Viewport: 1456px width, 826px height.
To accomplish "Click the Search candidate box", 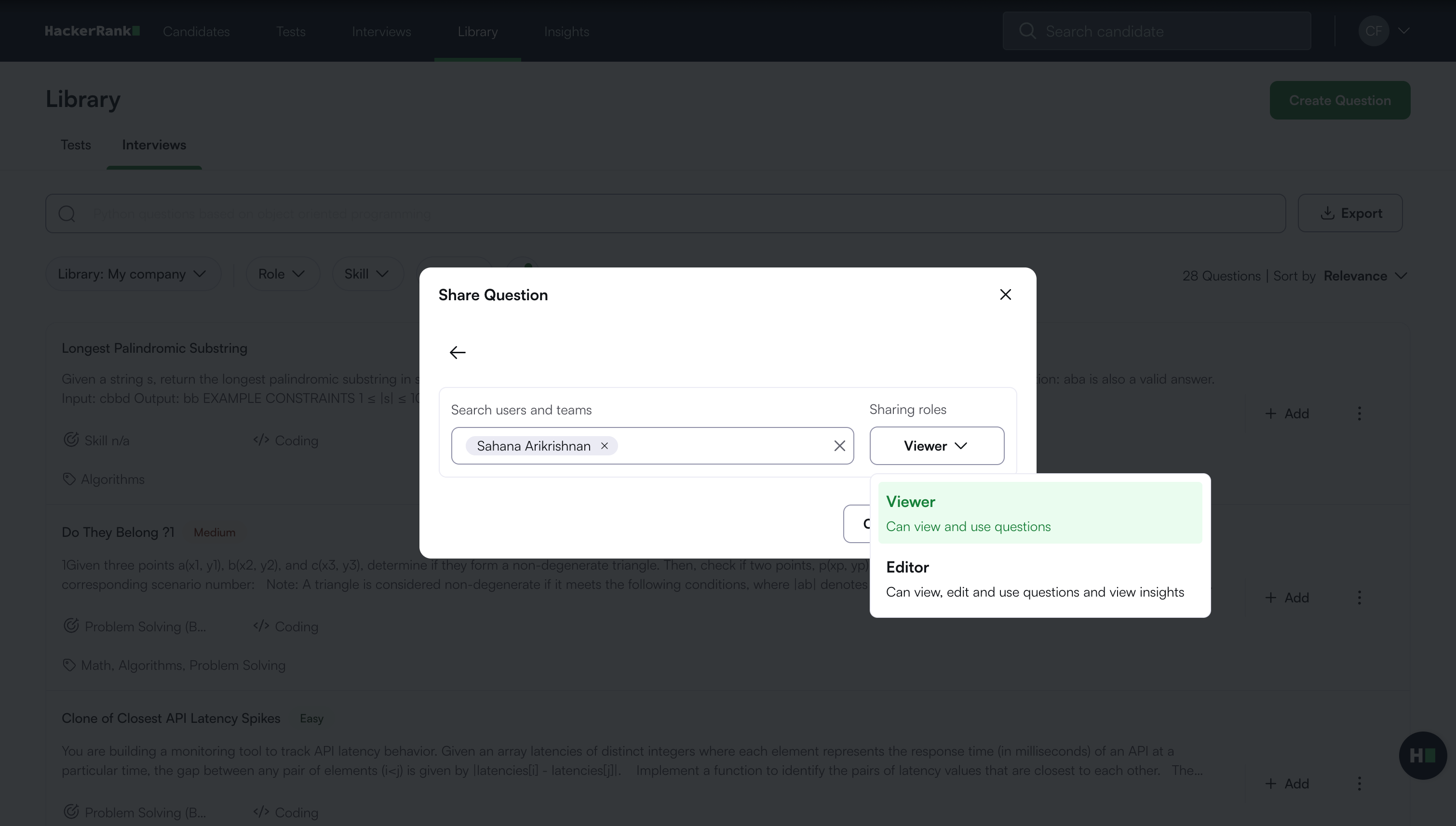I will pyautogui.click(x=1157, y=31).
